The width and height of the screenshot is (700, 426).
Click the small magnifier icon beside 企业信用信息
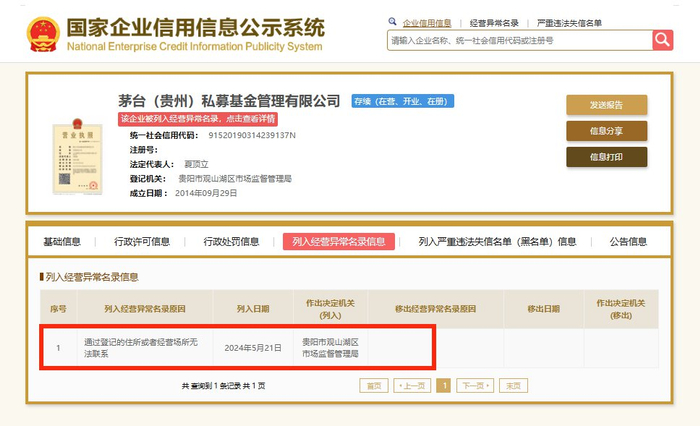click(392, 21)
